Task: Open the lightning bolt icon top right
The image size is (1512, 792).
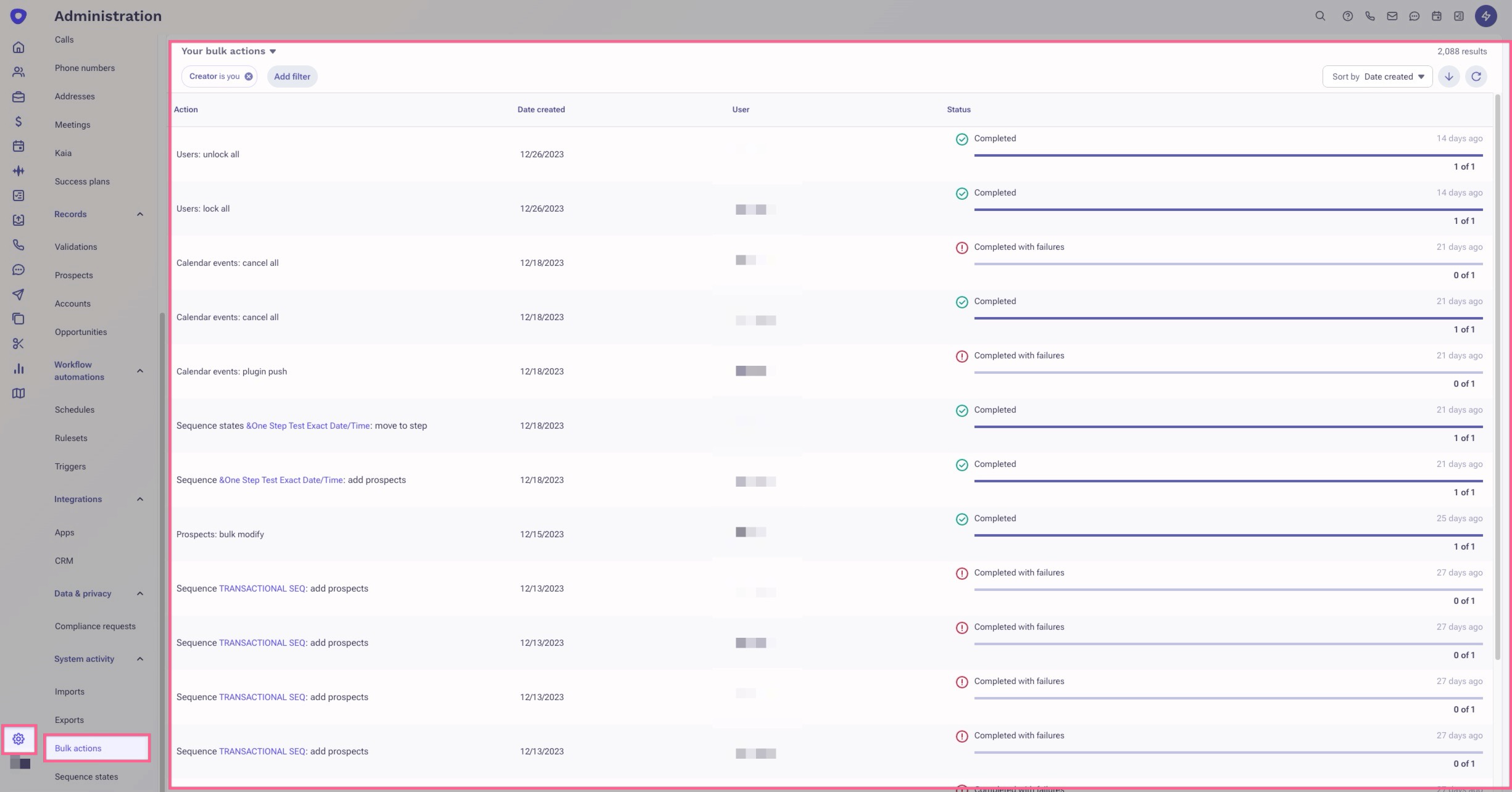Action: point(1485,16)
